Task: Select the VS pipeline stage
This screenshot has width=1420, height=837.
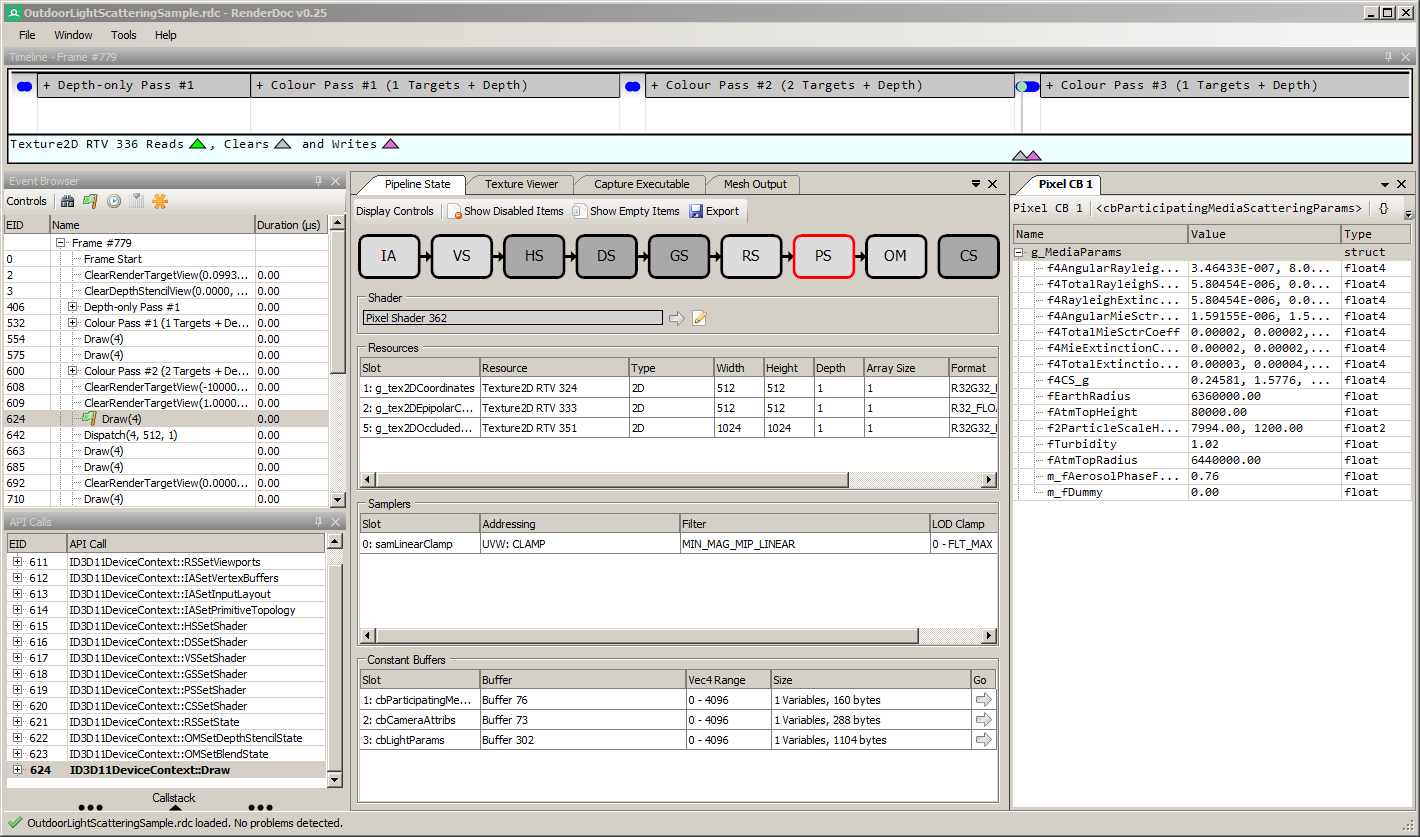Action: click(461, 256)
